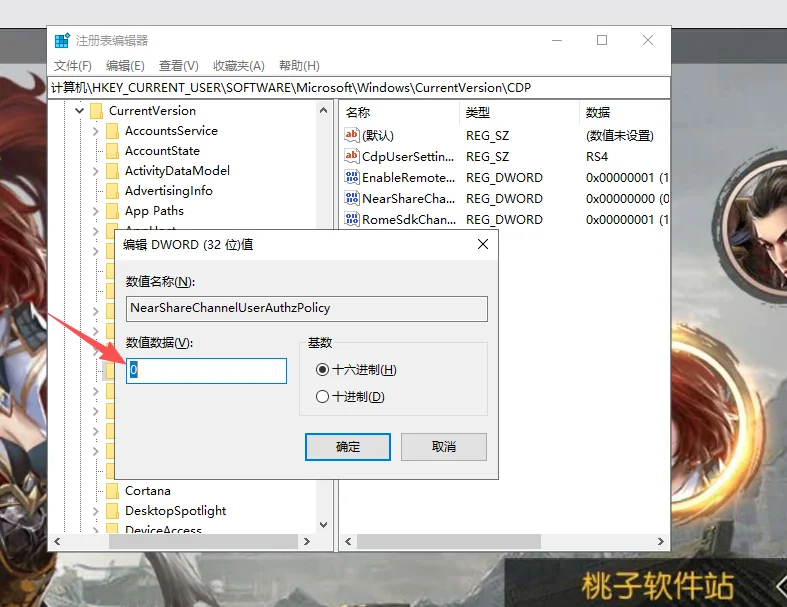Click the CurrentVersion folder icon

pos(96,111)
